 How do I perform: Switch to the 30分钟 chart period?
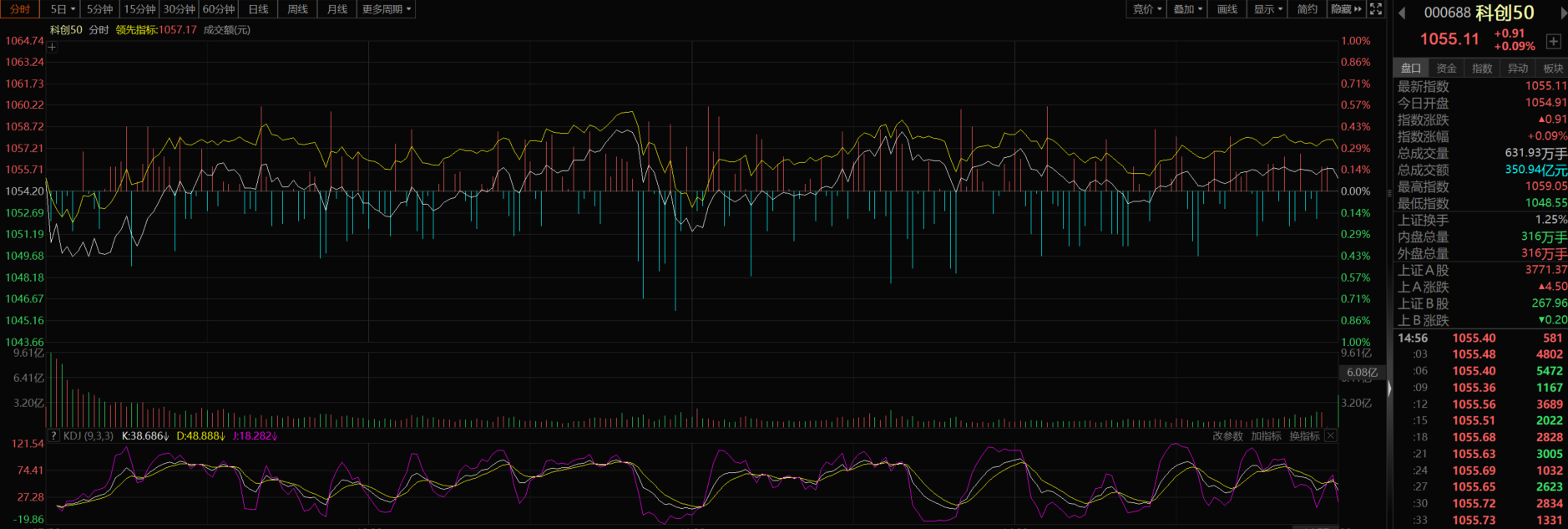[179, 9]
